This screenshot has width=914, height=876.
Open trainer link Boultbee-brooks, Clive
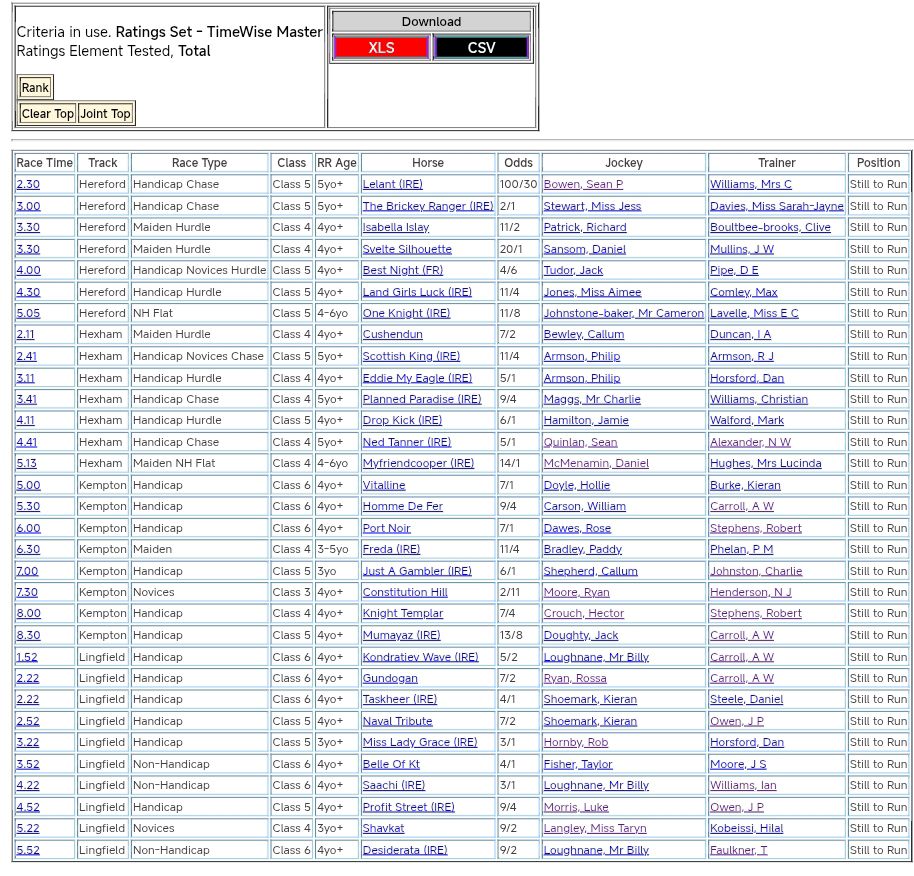click(x=770, y=228)
